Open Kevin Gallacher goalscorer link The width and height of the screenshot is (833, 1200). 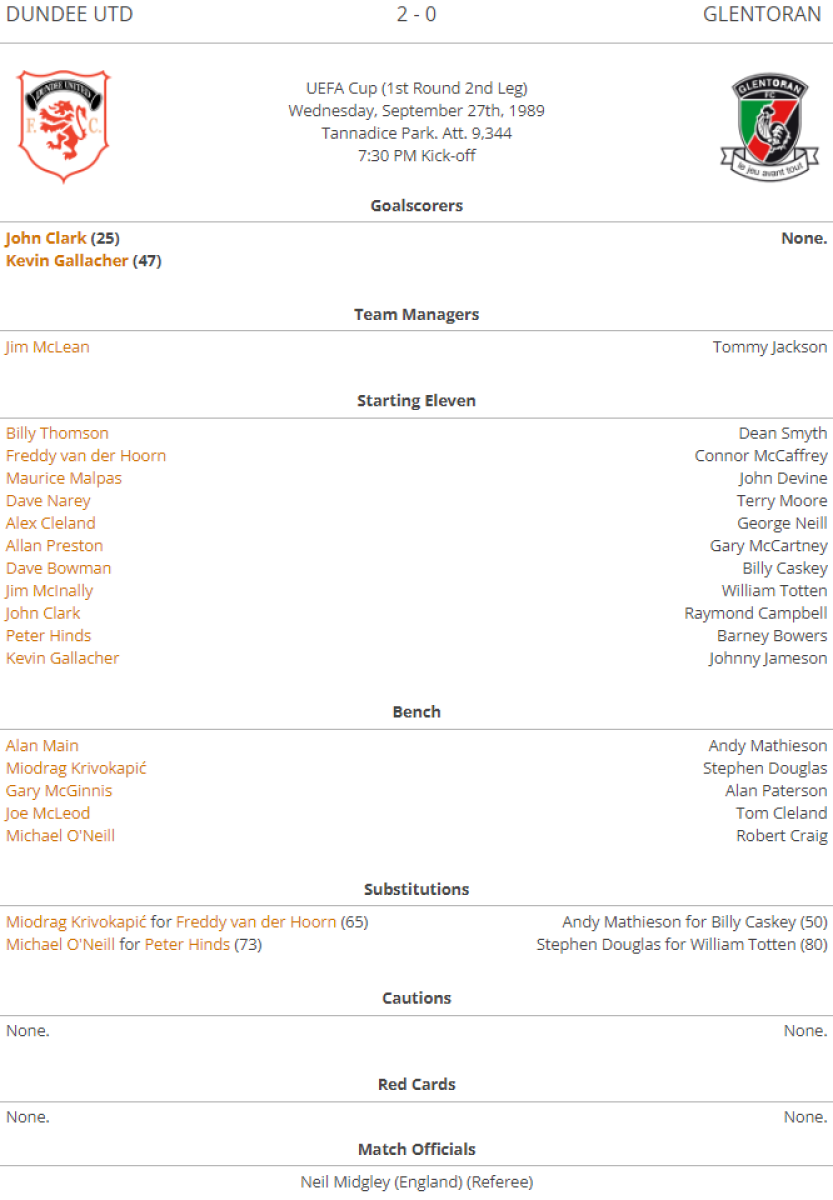pyautogui.click(x=67, y=261)
